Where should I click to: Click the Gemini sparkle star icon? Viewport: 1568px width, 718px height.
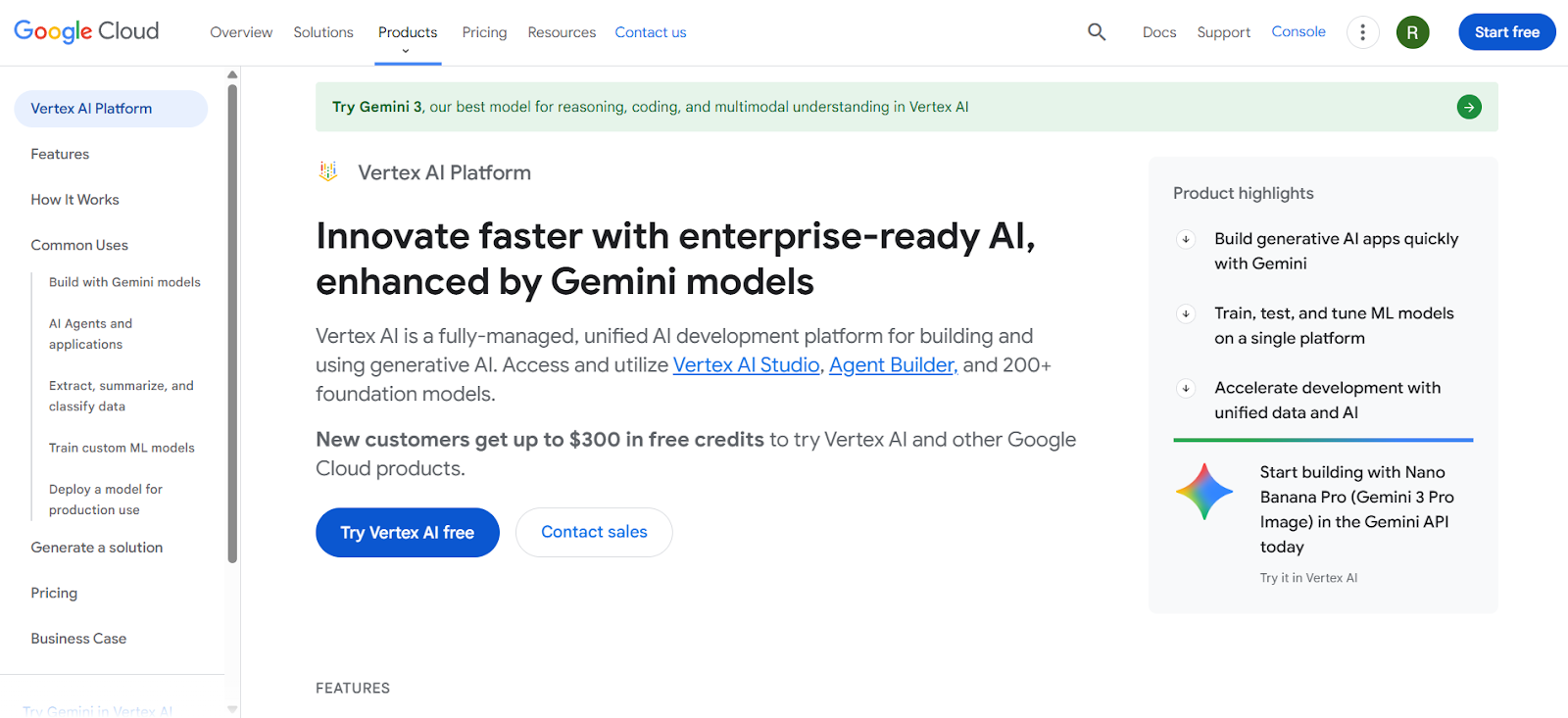pyautogui.click(x=1204, y=492)
